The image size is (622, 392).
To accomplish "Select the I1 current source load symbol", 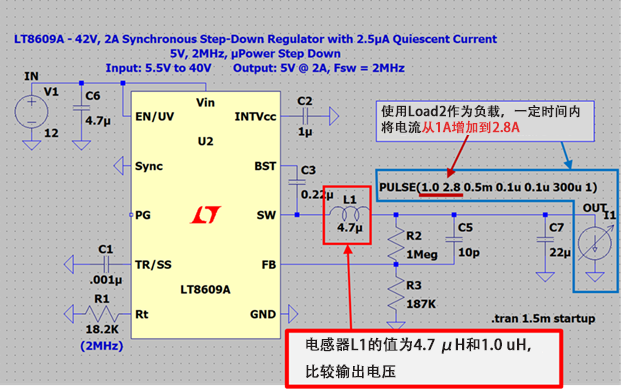I will (x=595, y=244).
